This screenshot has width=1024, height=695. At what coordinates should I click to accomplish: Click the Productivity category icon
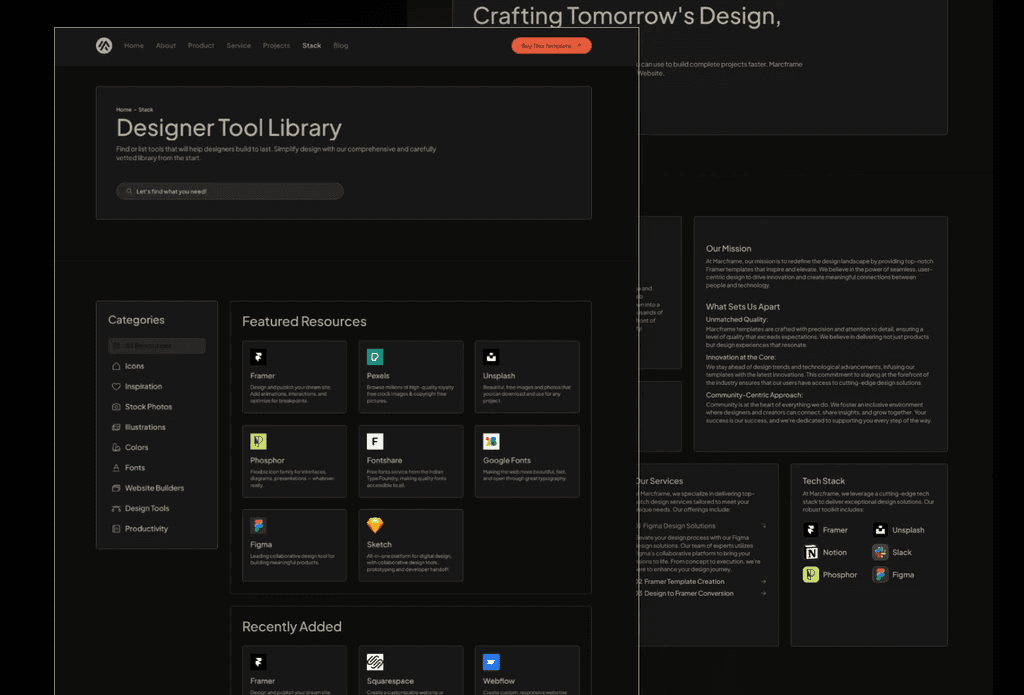116,528
